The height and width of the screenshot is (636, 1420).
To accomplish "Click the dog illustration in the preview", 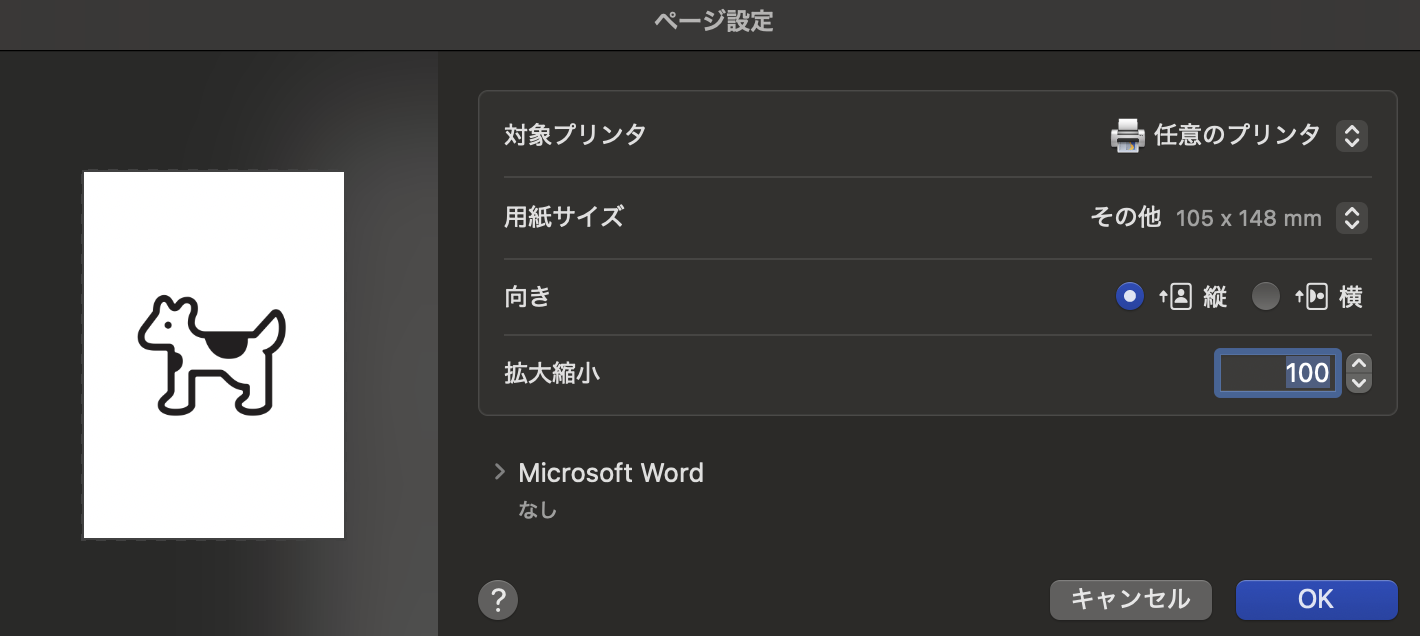I will [x=212, y=355].
